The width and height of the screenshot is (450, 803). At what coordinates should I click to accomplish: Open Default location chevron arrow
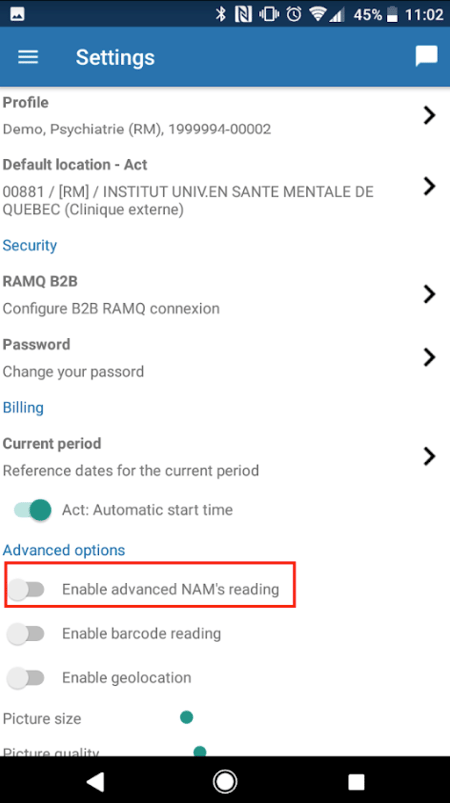[x=429, y=186]
